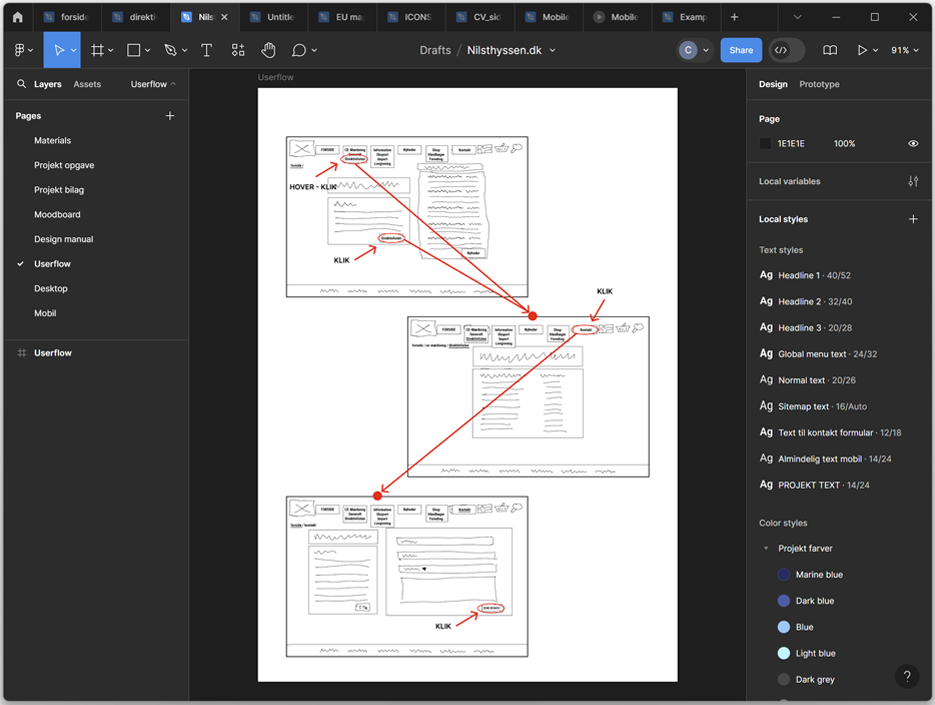Open local variables settings icon
This screenshot has width=935, height=705.
pos(912,181)
